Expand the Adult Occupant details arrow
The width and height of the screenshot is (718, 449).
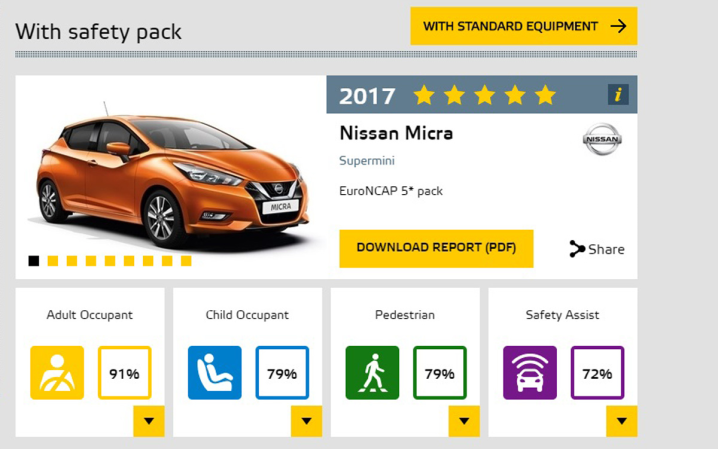click(149, 421)
